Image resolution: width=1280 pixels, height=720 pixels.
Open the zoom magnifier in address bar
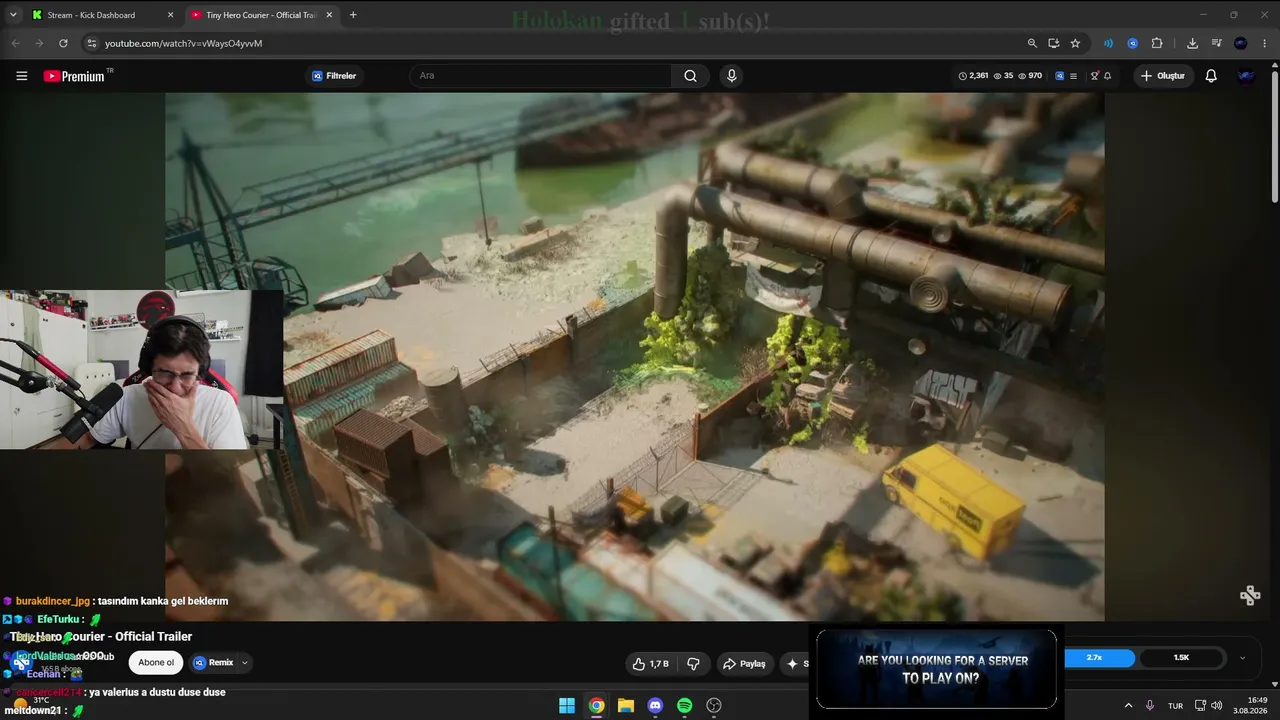tap(1032, 43)
